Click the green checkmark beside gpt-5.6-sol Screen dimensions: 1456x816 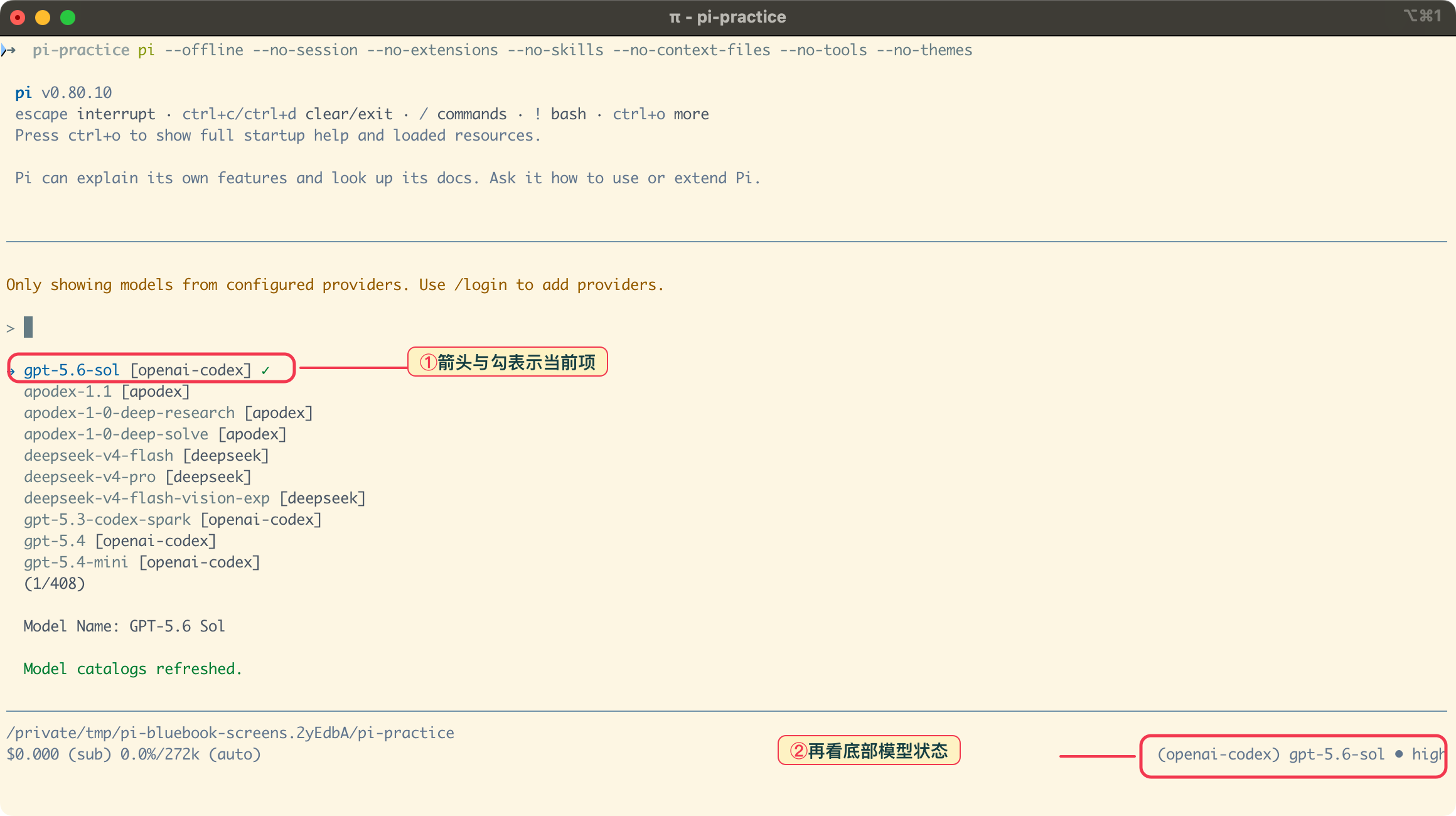pos(265,370)
